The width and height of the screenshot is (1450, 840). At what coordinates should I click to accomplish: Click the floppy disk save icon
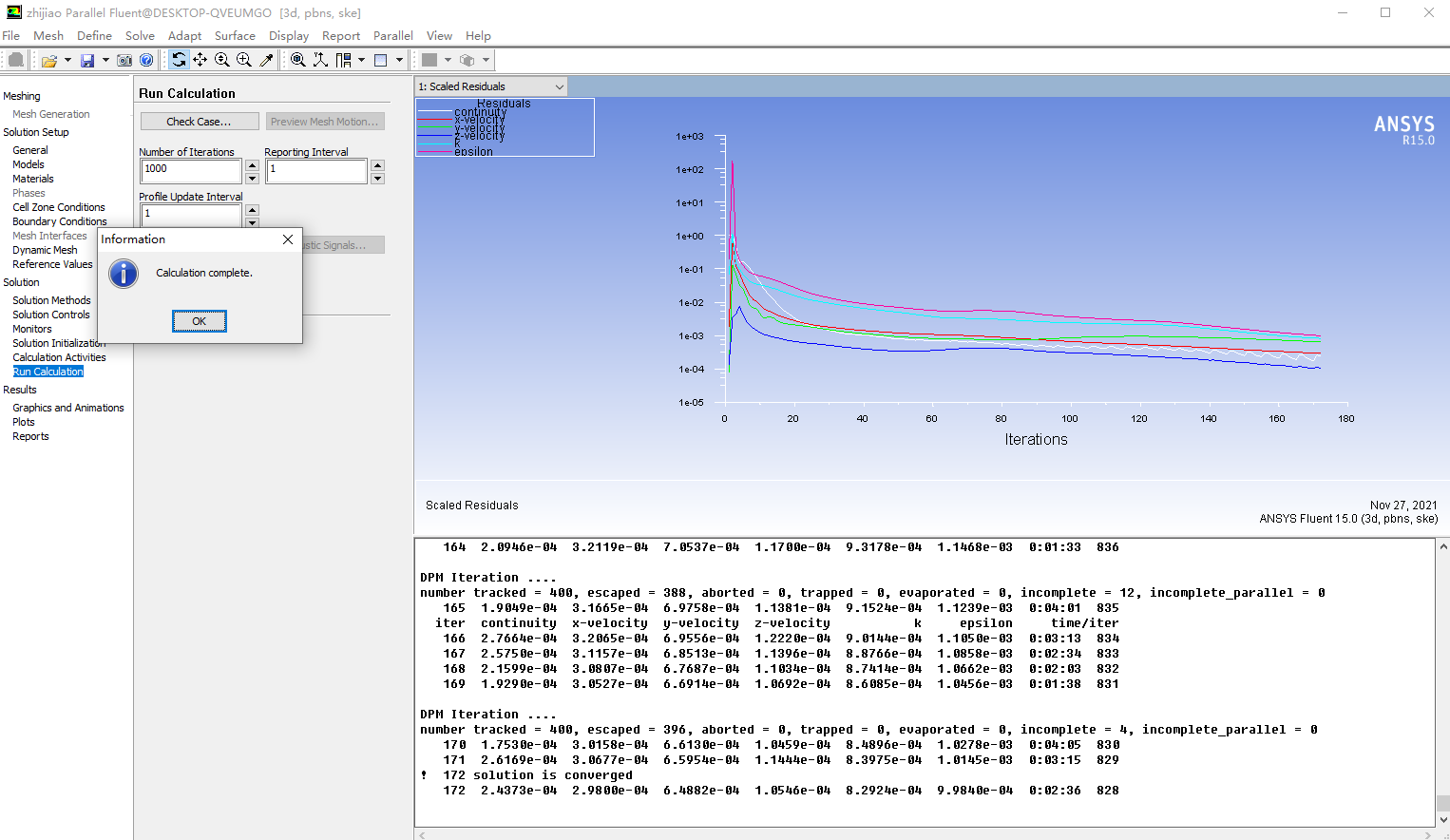point(87,60)
